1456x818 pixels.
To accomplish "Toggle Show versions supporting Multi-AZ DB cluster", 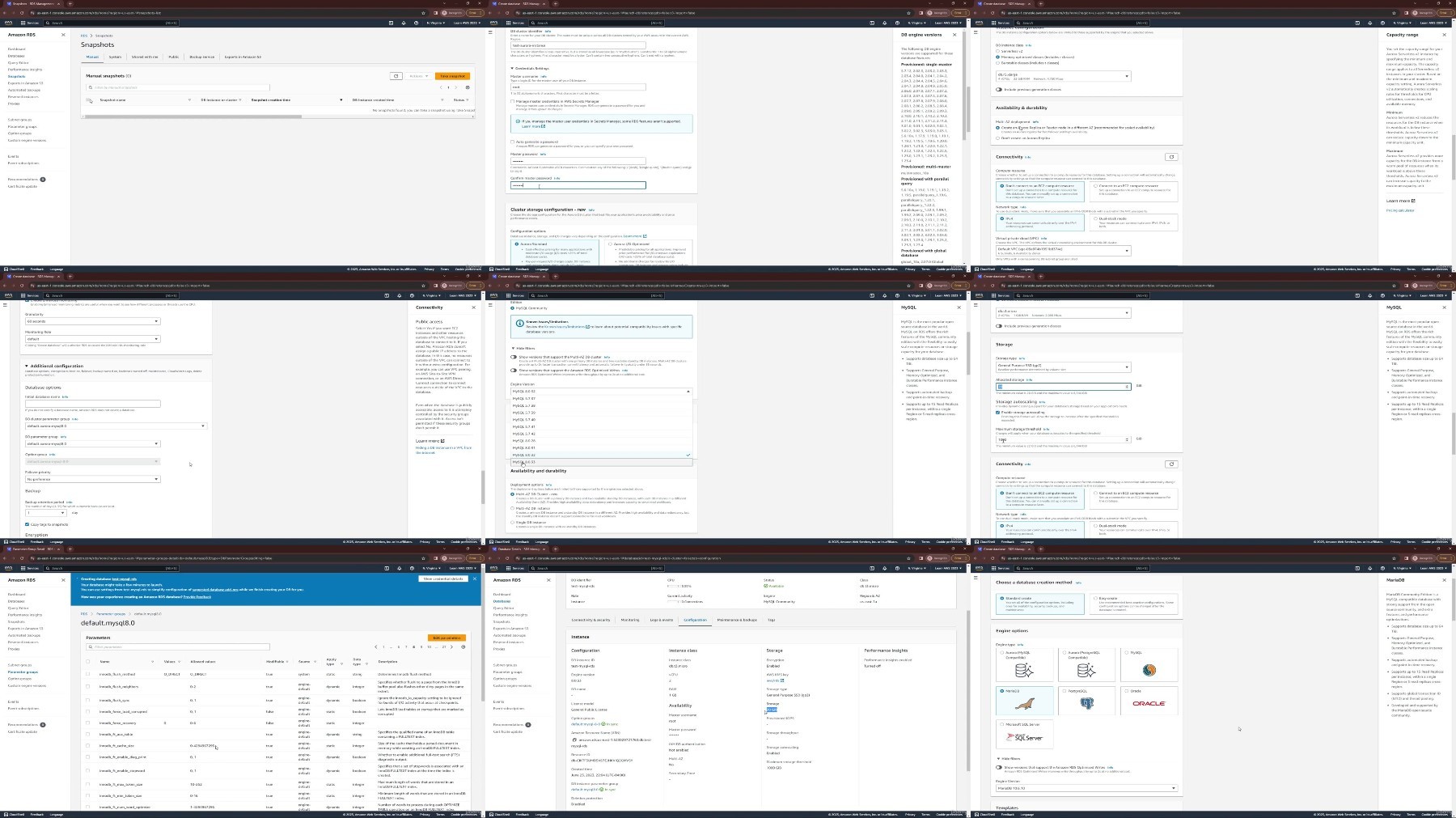I will point(514,357).
